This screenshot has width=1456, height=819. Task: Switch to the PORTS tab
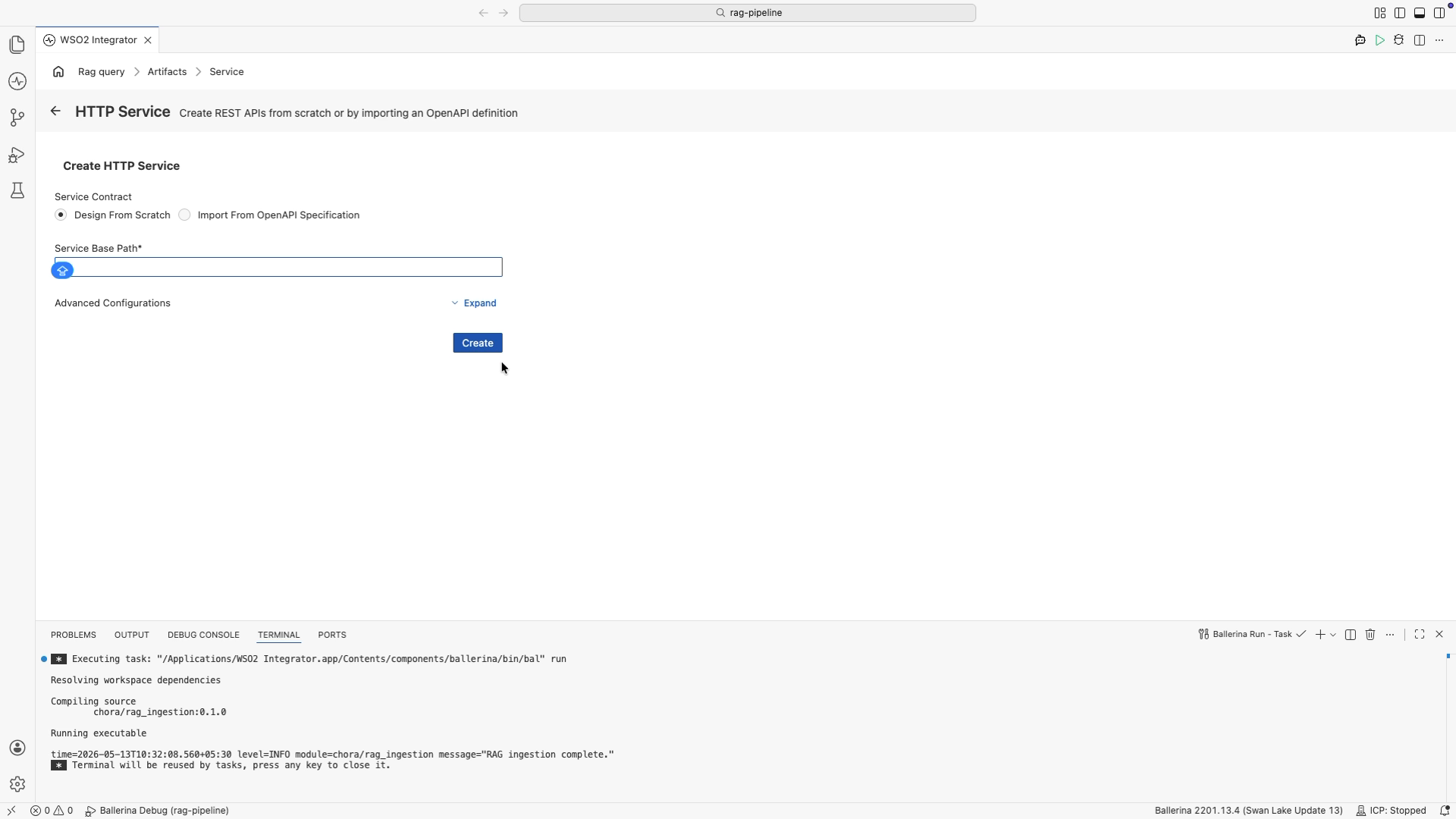[x=332, y=635]
